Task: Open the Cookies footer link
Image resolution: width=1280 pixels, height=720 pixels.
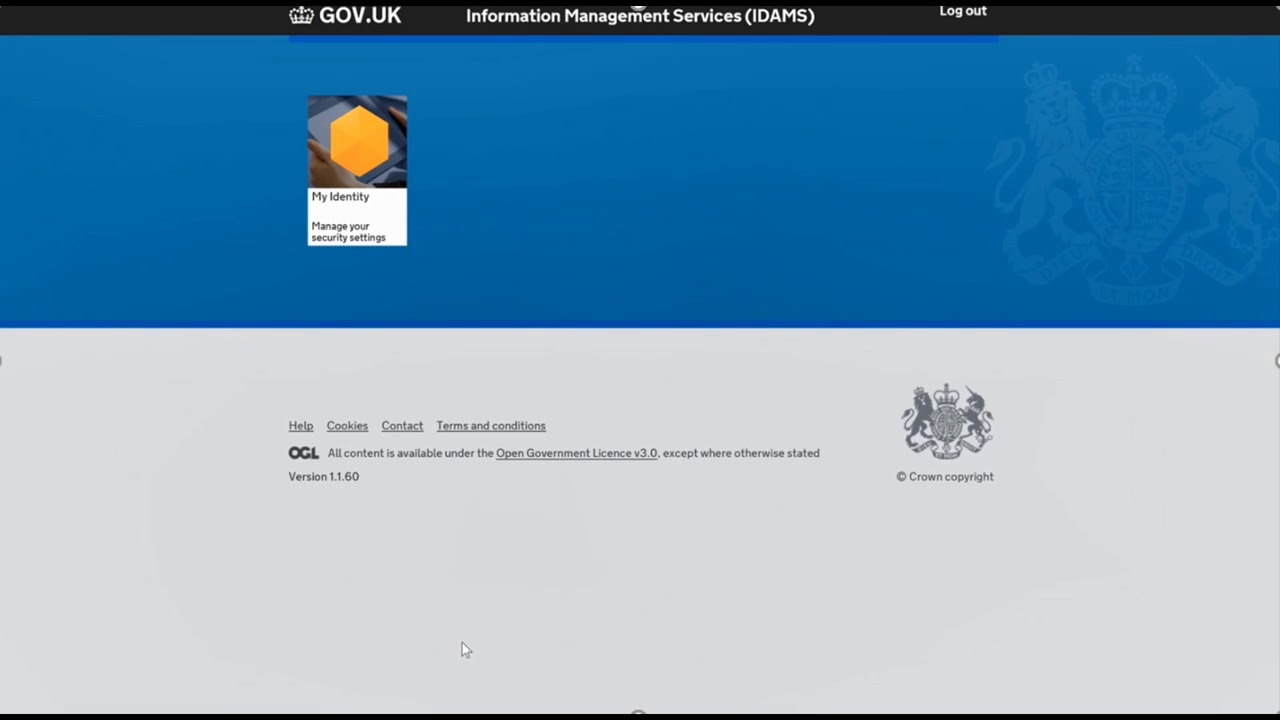Action: tap(347, 426)
